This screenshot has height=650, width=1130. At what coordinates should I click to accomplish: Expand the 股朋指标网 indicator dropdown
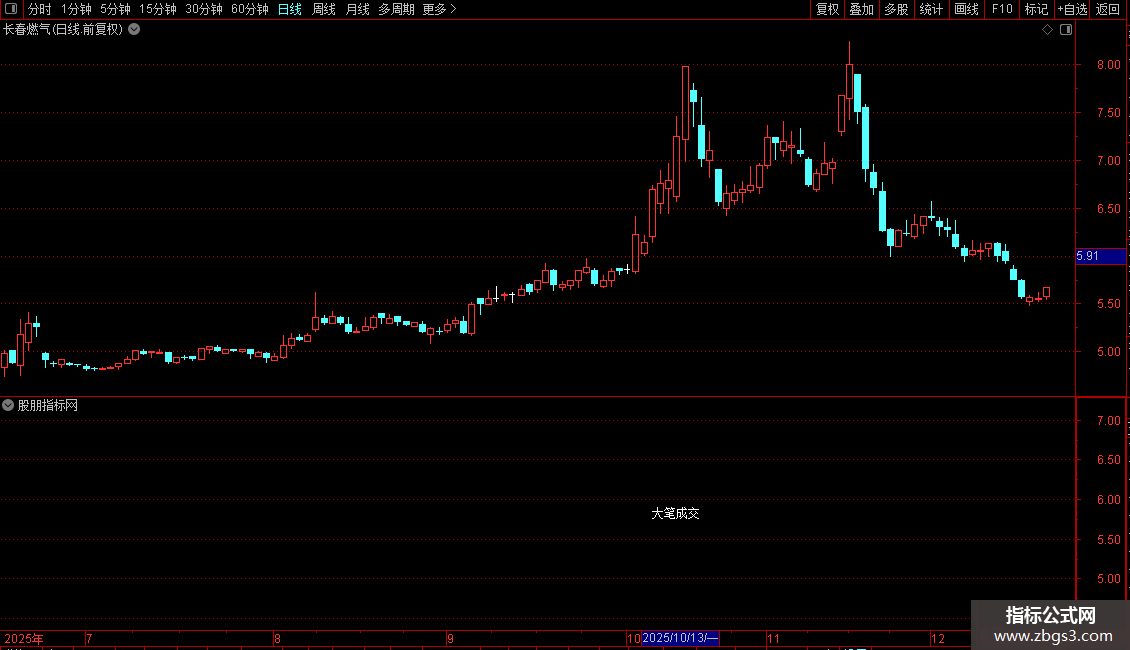tap(8, 406)
